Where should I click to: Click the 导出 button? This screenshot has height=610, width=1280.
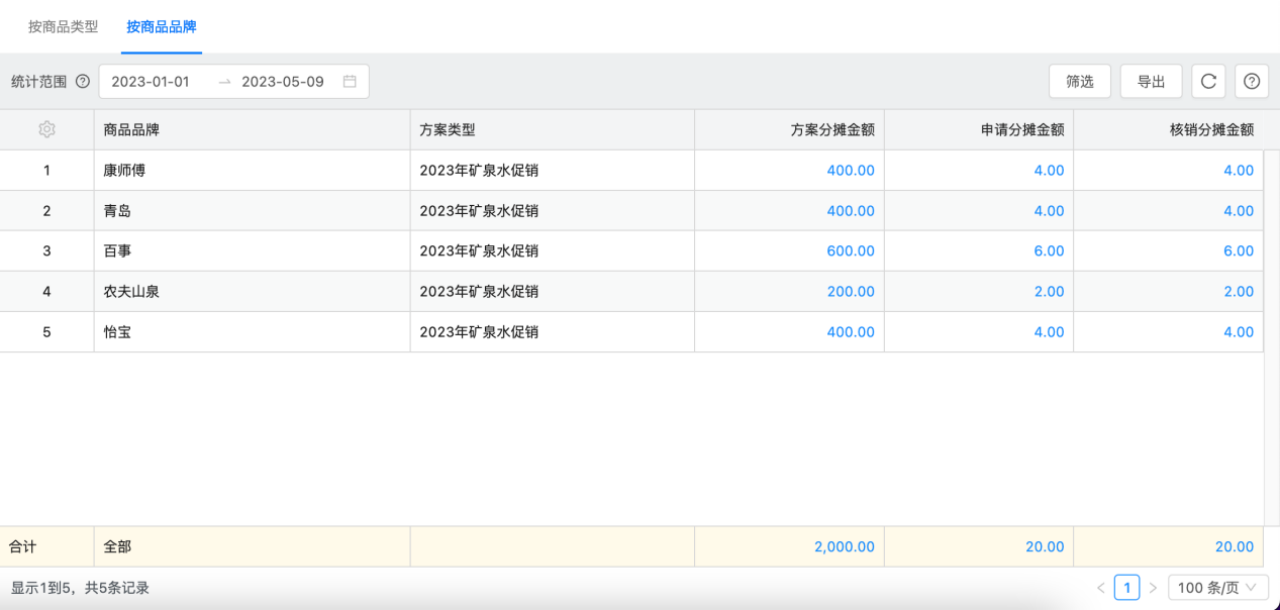pyautogui.click(x=1152, y=82)
